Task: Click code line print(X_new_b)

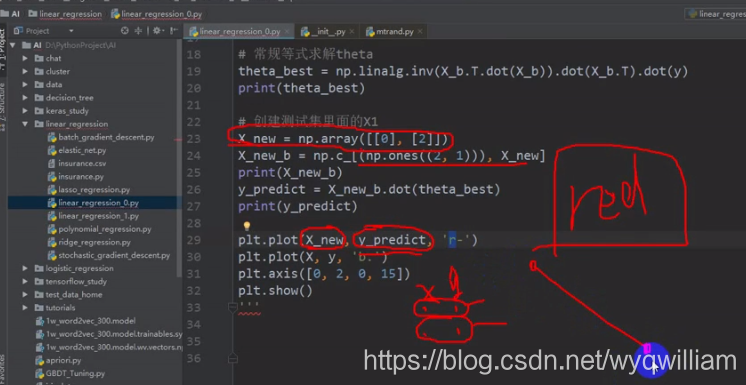Action: (x=290, y=172)
